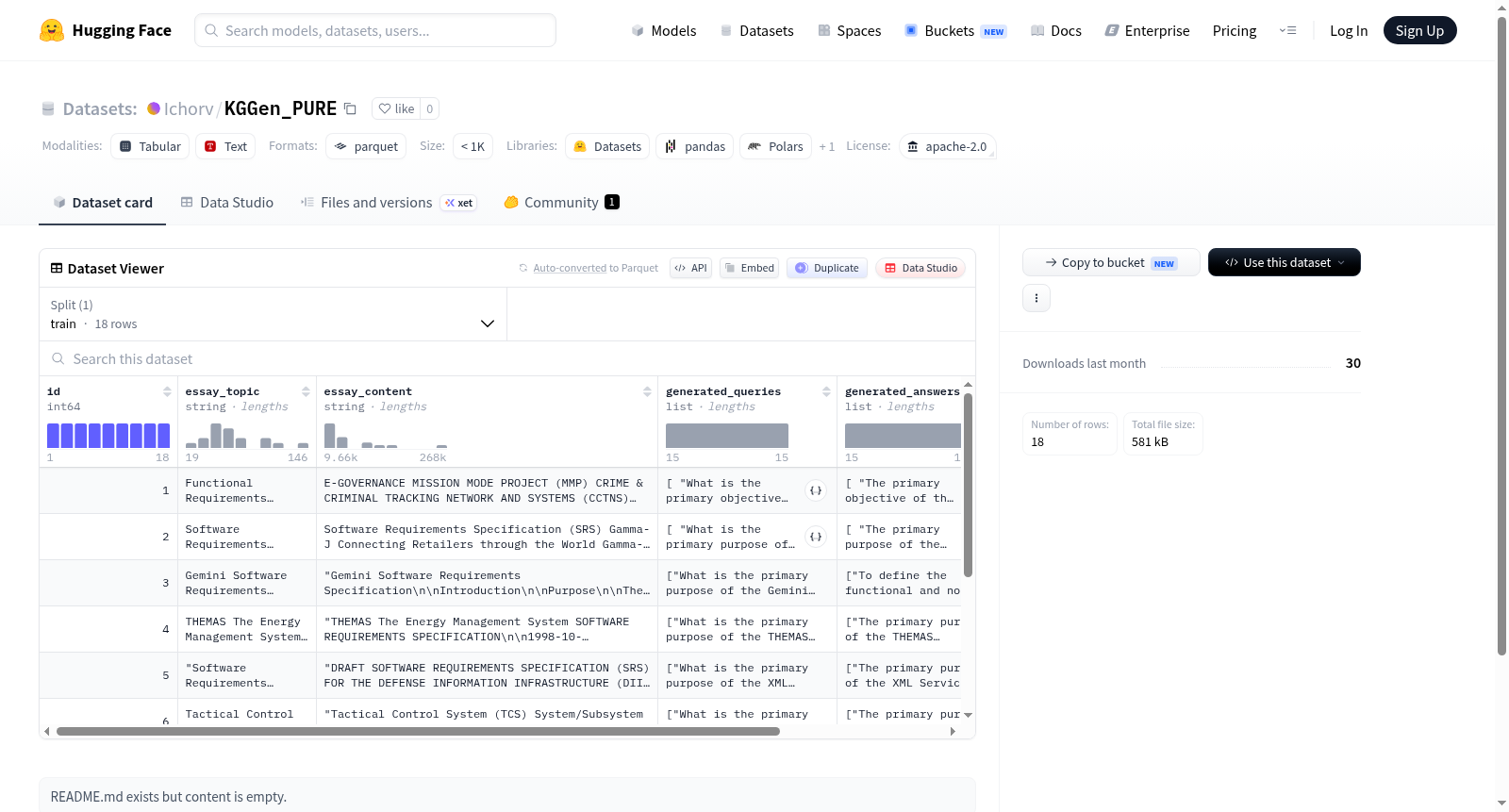
Task: Click Copy to bucket button
Action: (1111, 262)
